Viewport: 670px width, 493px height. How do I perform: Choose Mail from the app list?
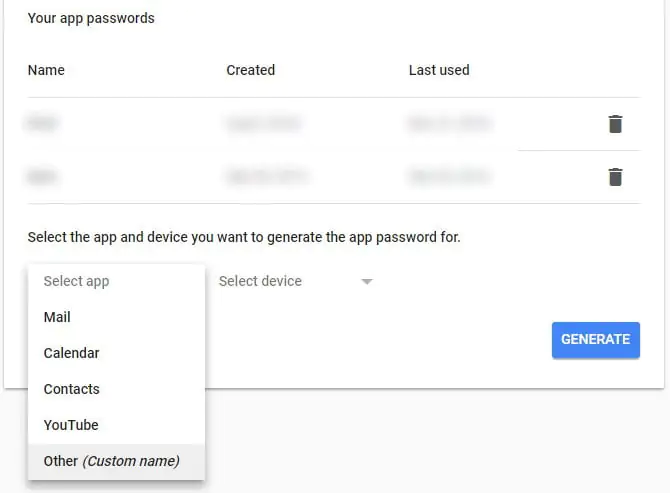click(x=57, y=317)
